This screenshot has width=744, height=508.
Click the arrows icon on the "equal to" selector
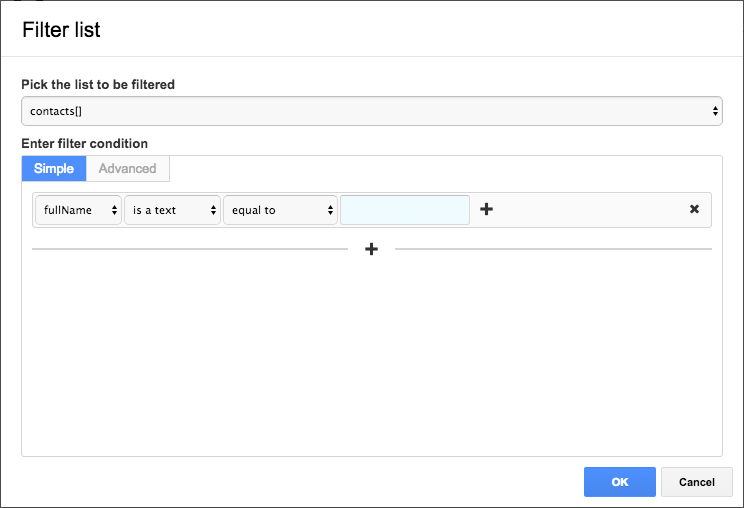tap(330, 210)
